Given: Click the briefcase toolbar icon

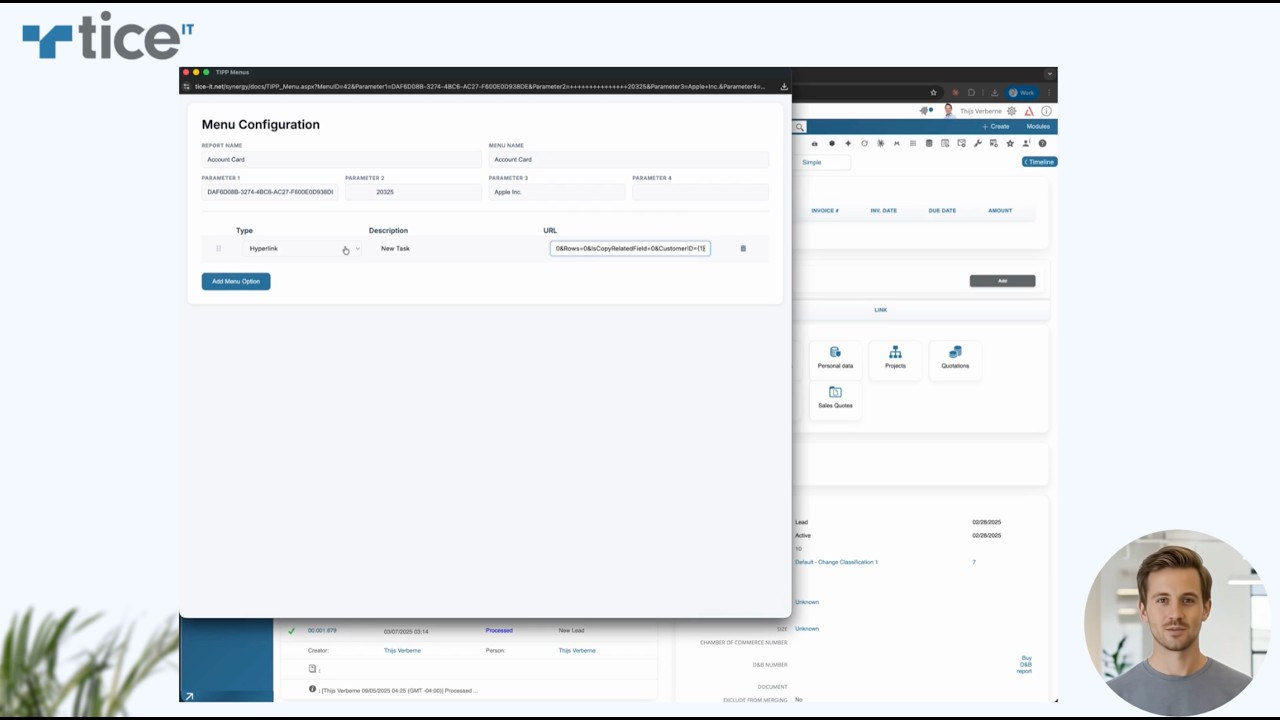Looking at the screenshot, I should click(814, 143).
